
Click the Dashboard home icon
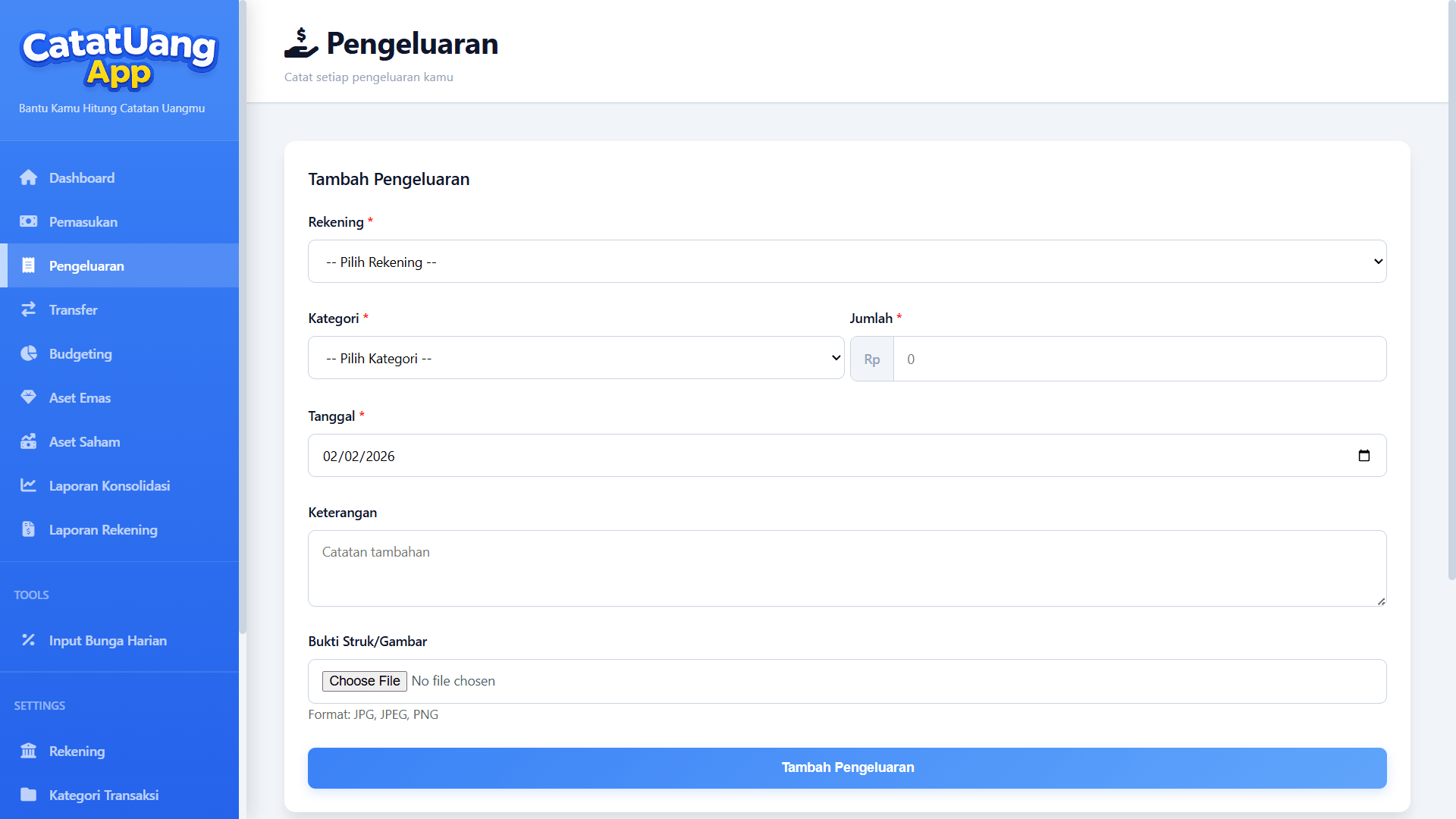pos(29,177)
